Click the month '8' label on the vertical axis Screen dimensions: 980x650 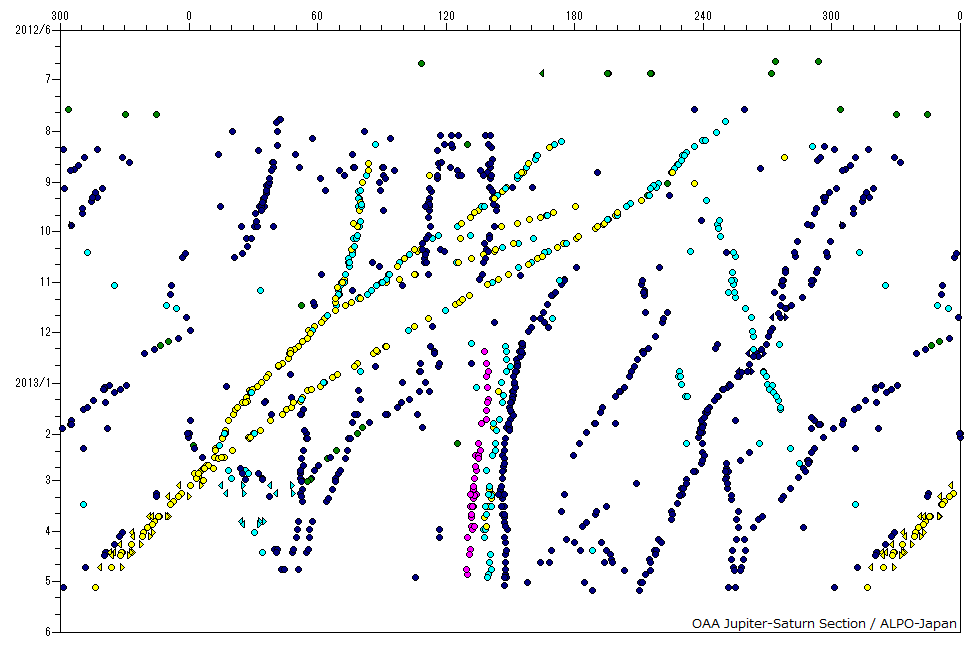click(x=48, y=131)
